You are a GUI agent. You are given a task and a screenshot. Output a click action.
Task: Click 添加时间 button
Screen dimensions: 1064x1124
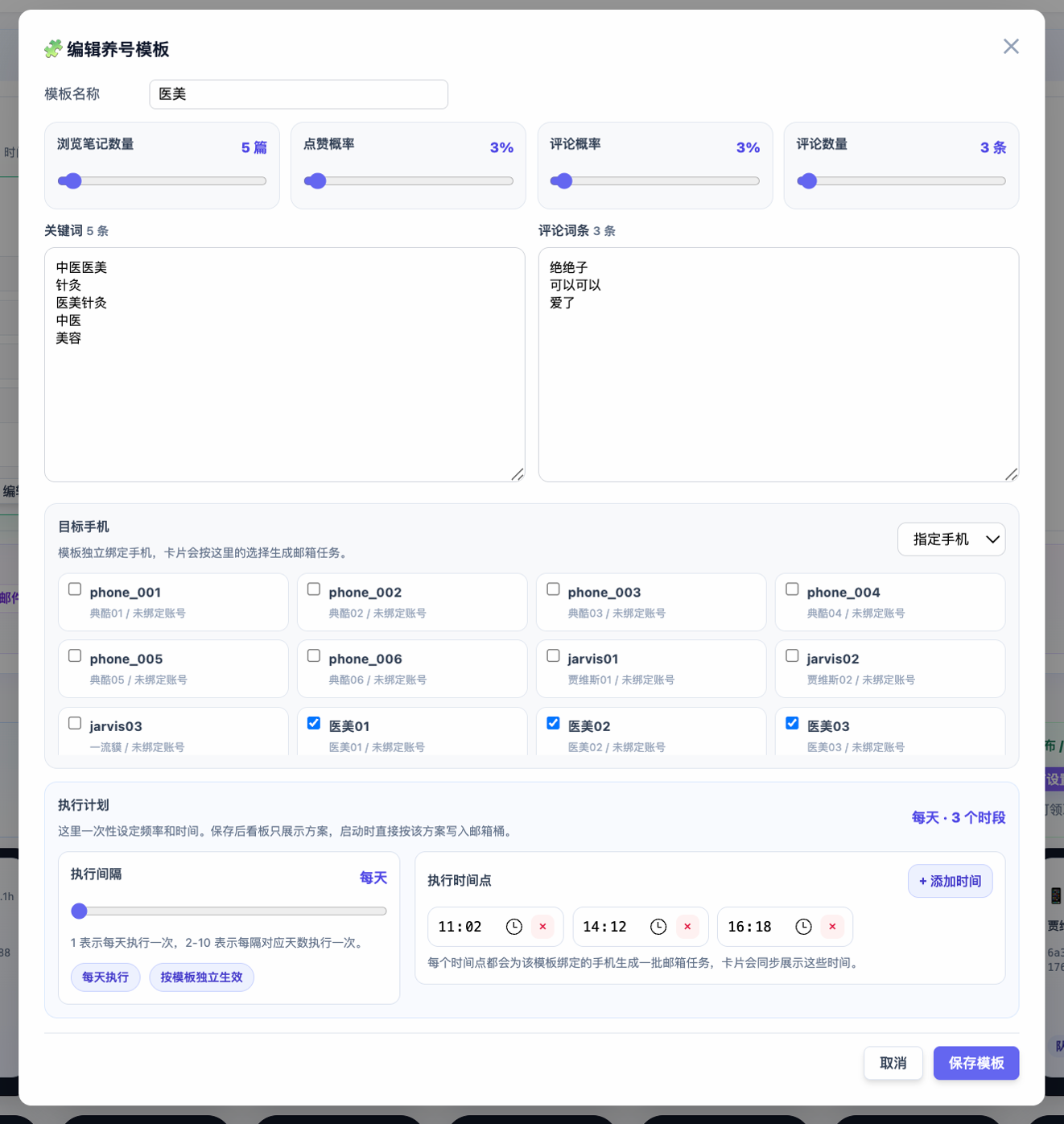coord(951,881)
